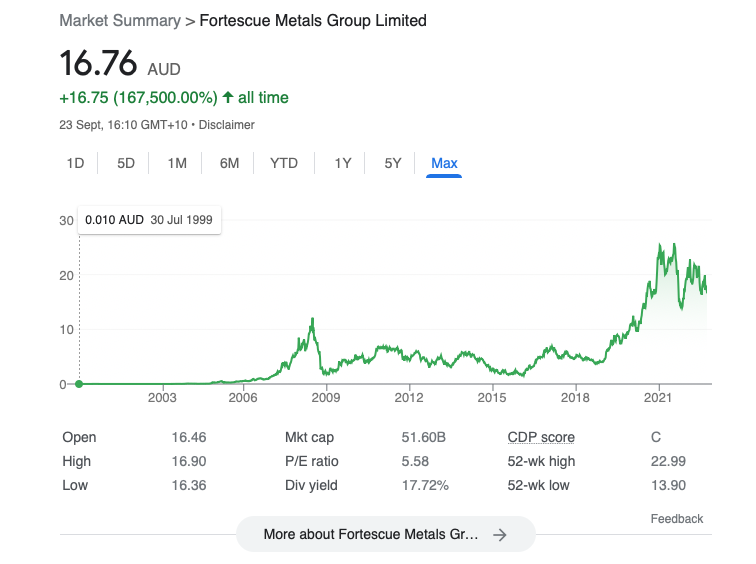Click the CDP score label
This screenshot has width=756, height=564.
541,437
